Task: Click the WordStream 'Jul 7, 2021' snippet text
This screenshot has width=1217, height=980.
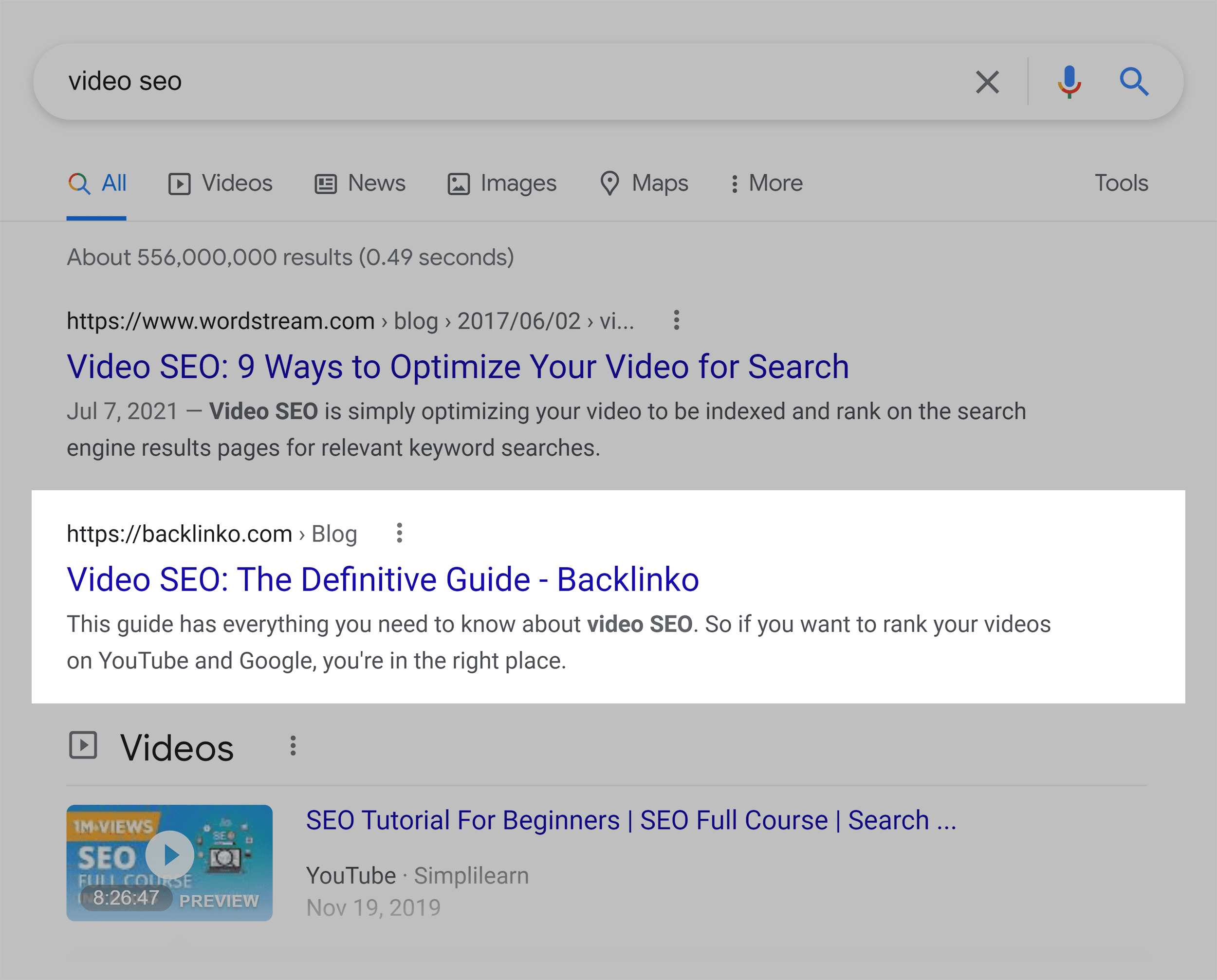Action: pyautogui.click(x=546, y=429)
